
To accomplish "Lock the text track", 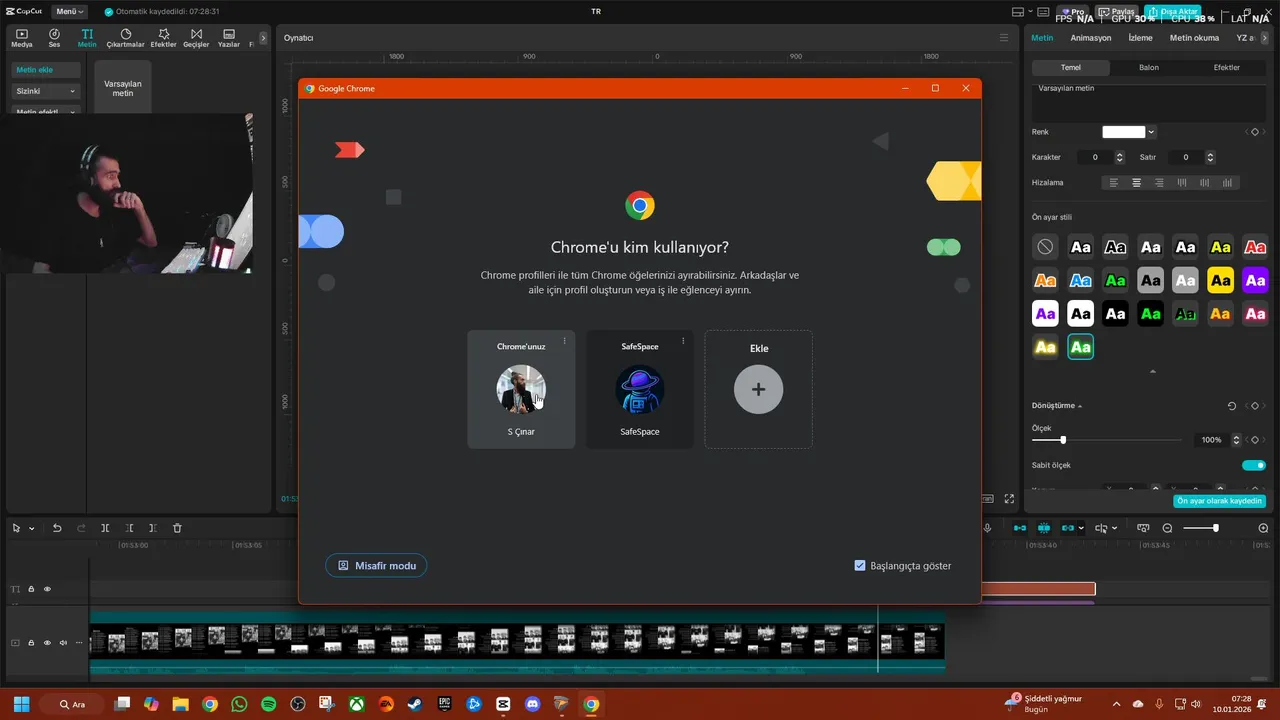I will click(x=31, y=589).
